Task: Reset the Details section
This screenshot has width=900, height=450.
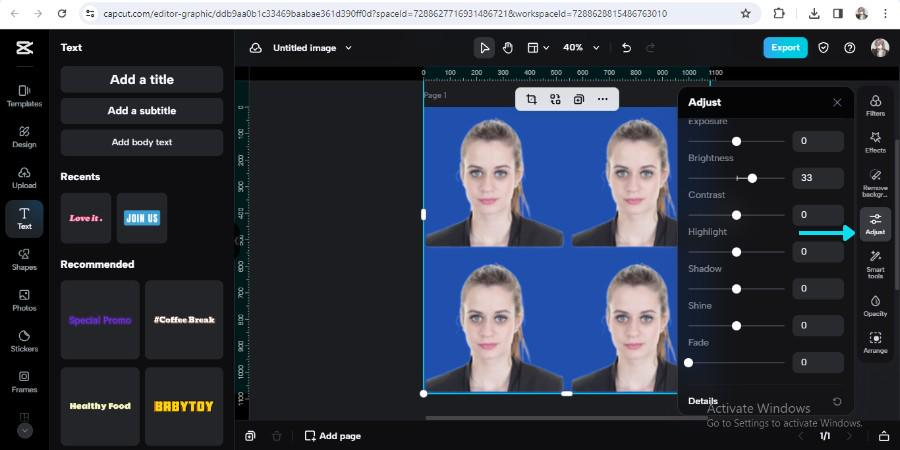Action: [x=837, y=401]
